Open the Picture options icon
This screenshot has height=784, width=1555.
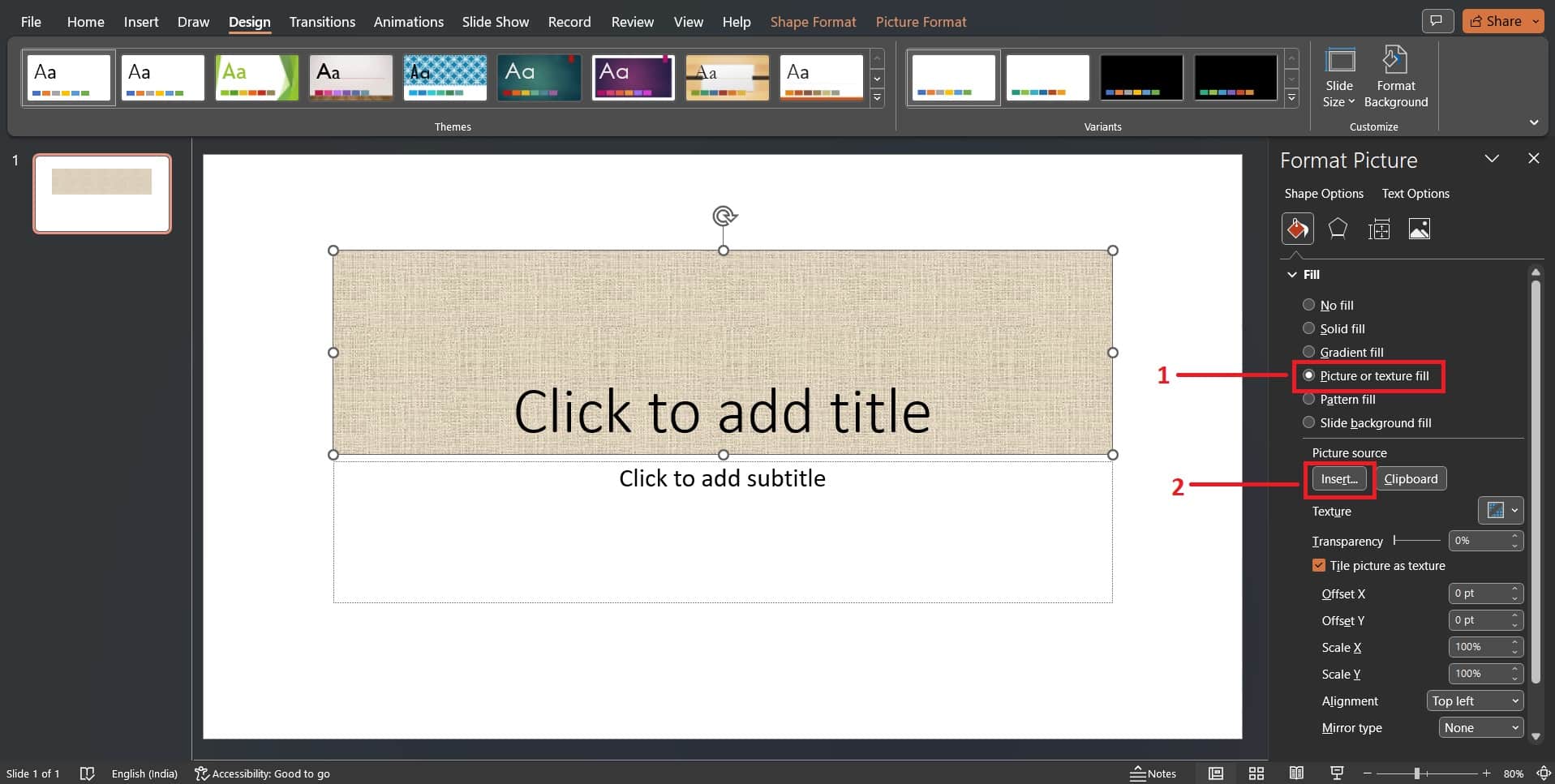[x=1419, y=229]
